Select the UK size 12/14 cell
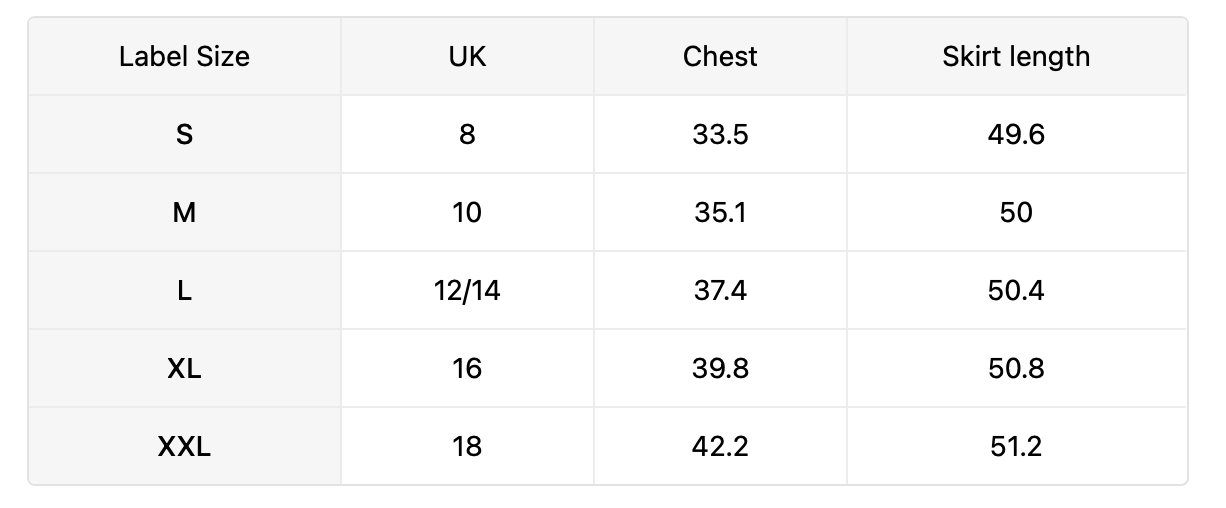1226x508 pixels. tap(467, 290)
